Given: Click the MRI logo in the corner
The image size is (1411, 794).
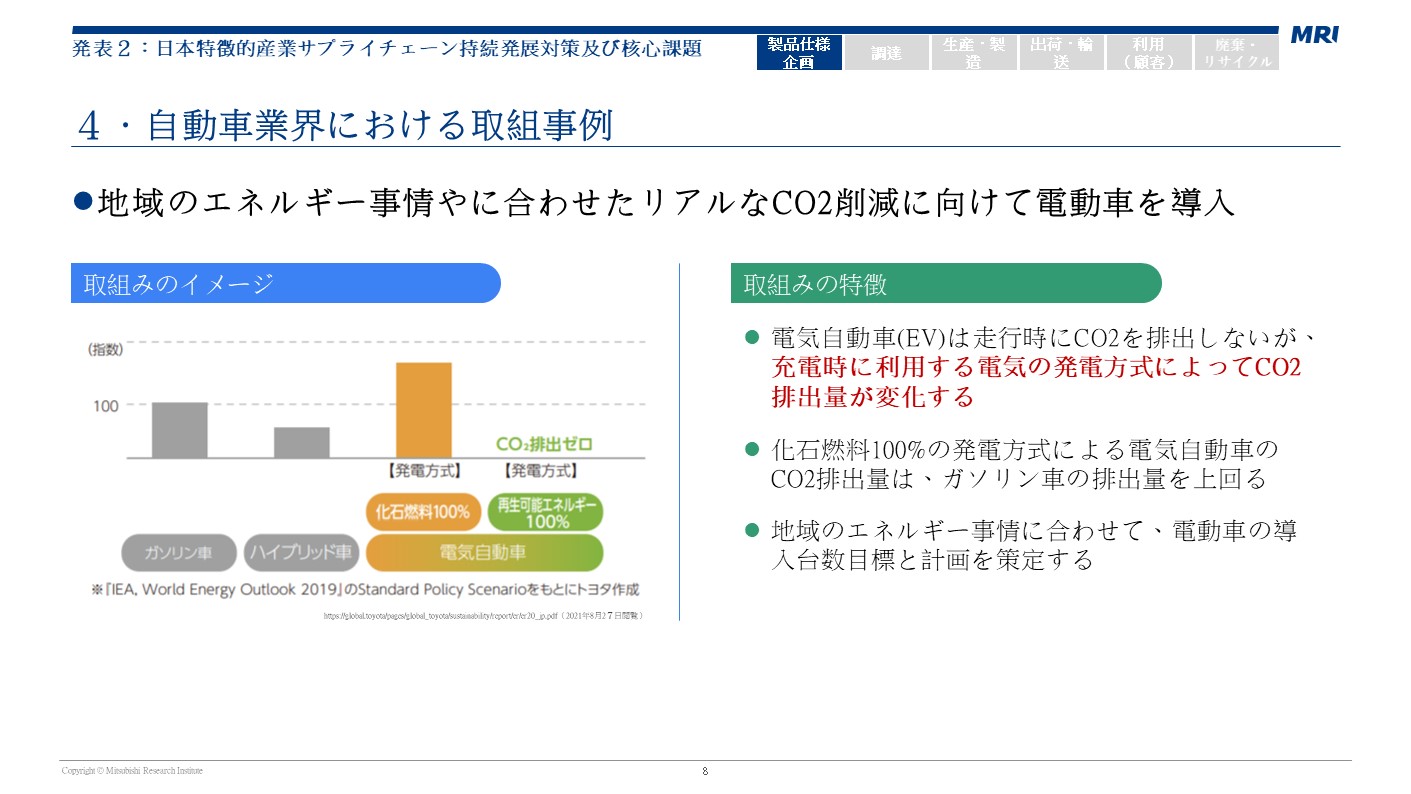Looking at the screenshot, I should click(1314, 36).
